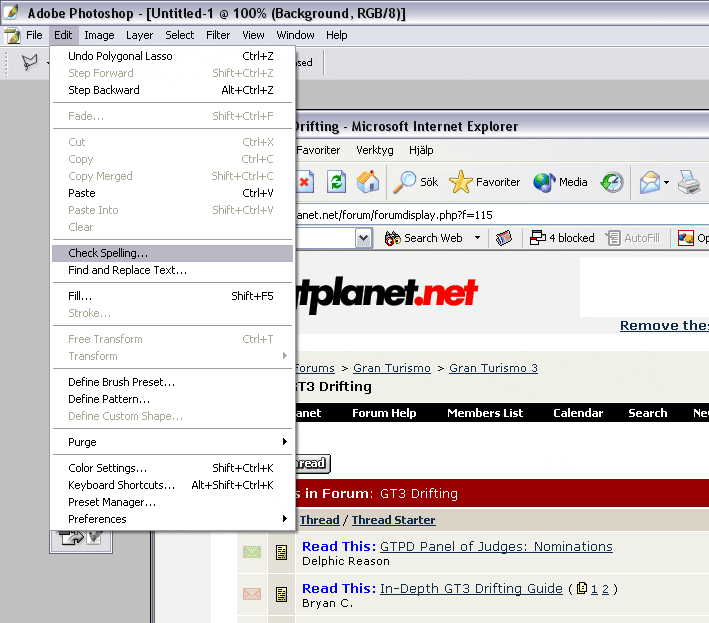Click the Search Web binoculars button

[x=423, y=238]
